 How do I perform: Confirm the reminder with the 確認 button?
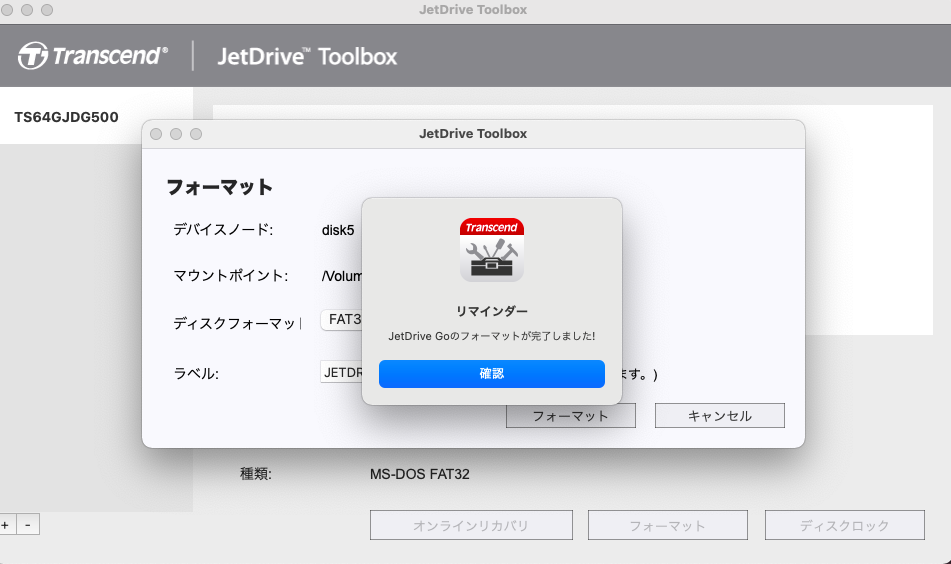(491, 374)
